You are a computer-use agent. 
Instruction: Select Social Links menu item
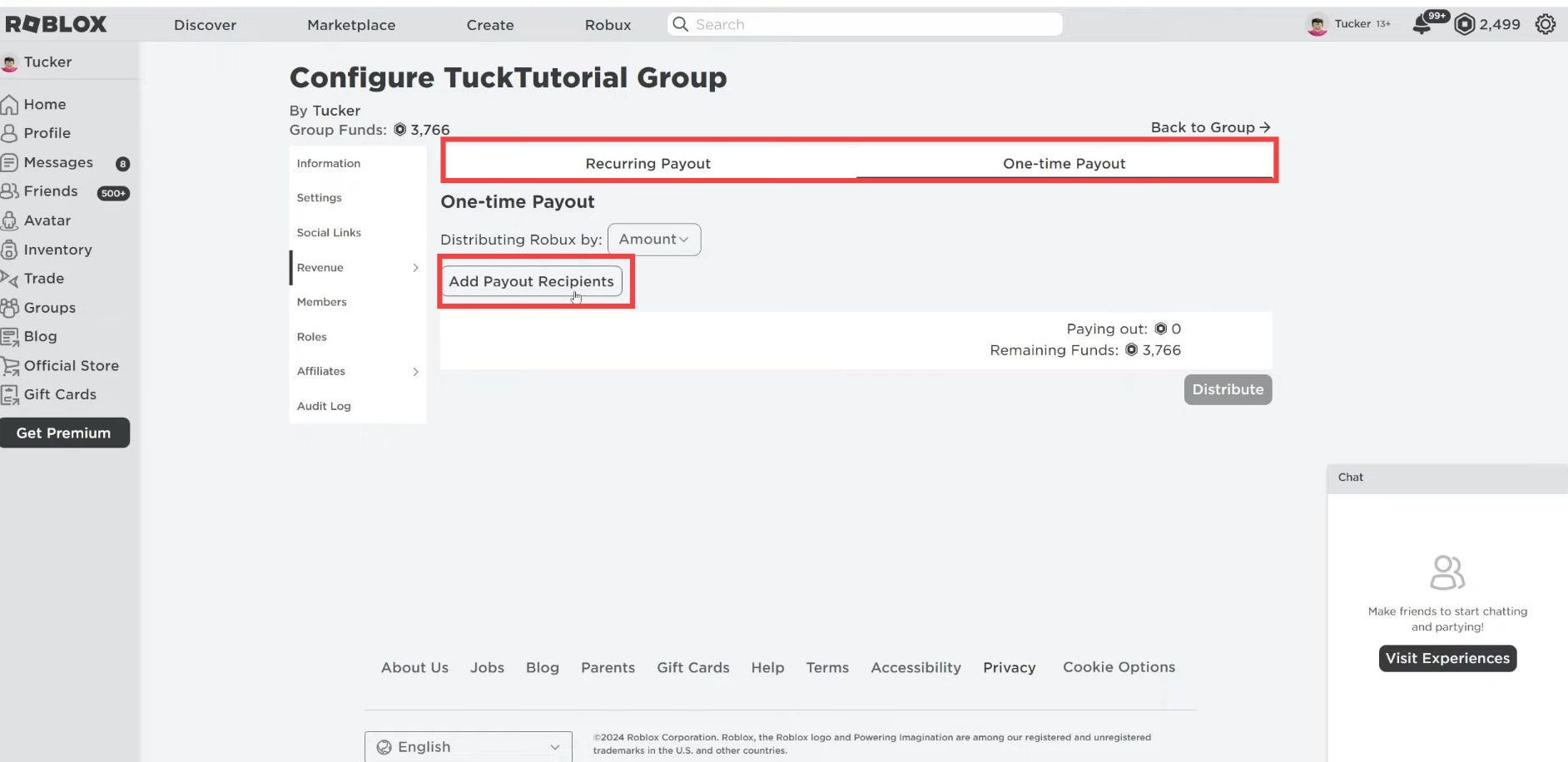pos(358,233)
